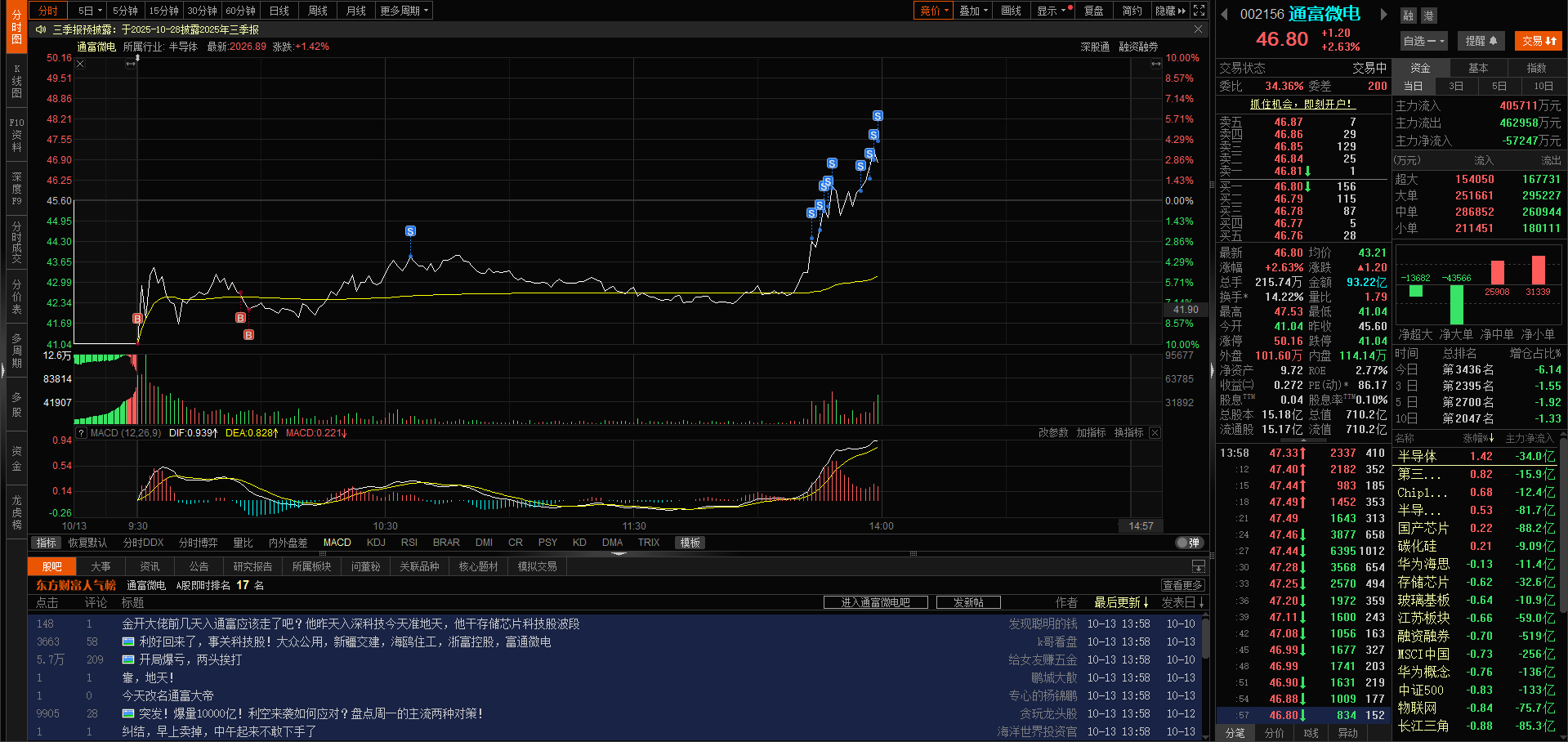Click the announcement speaker icon

coord(41,29)
